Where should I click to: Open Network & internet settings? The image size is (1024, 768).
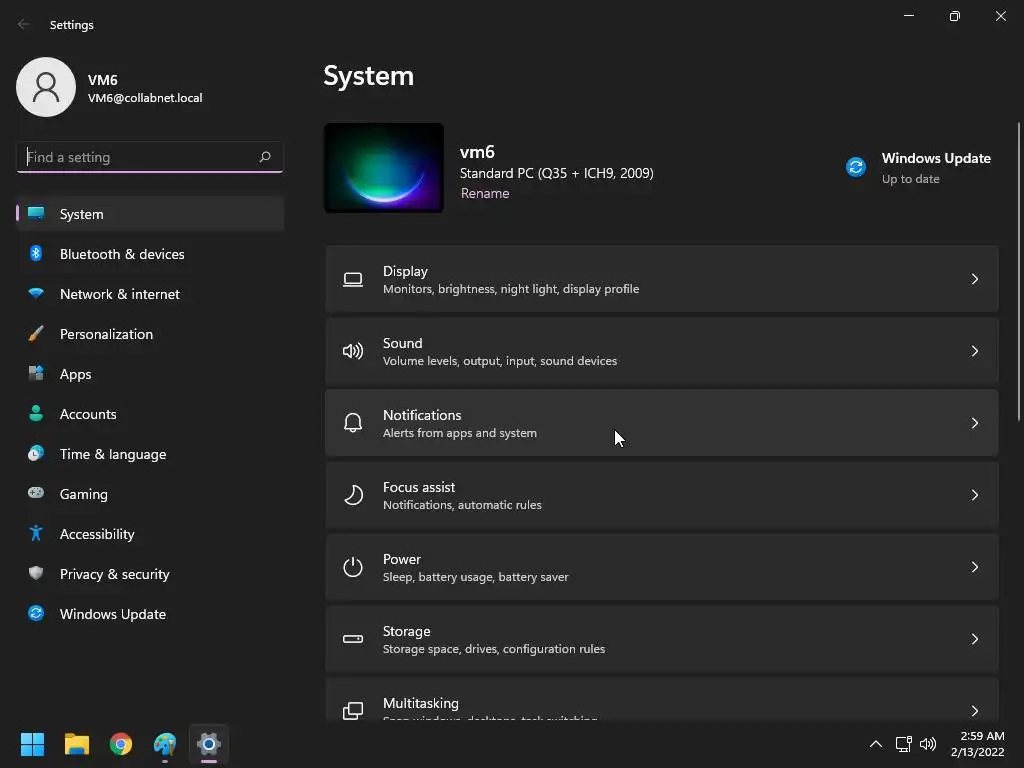click(x=150, y=294)
